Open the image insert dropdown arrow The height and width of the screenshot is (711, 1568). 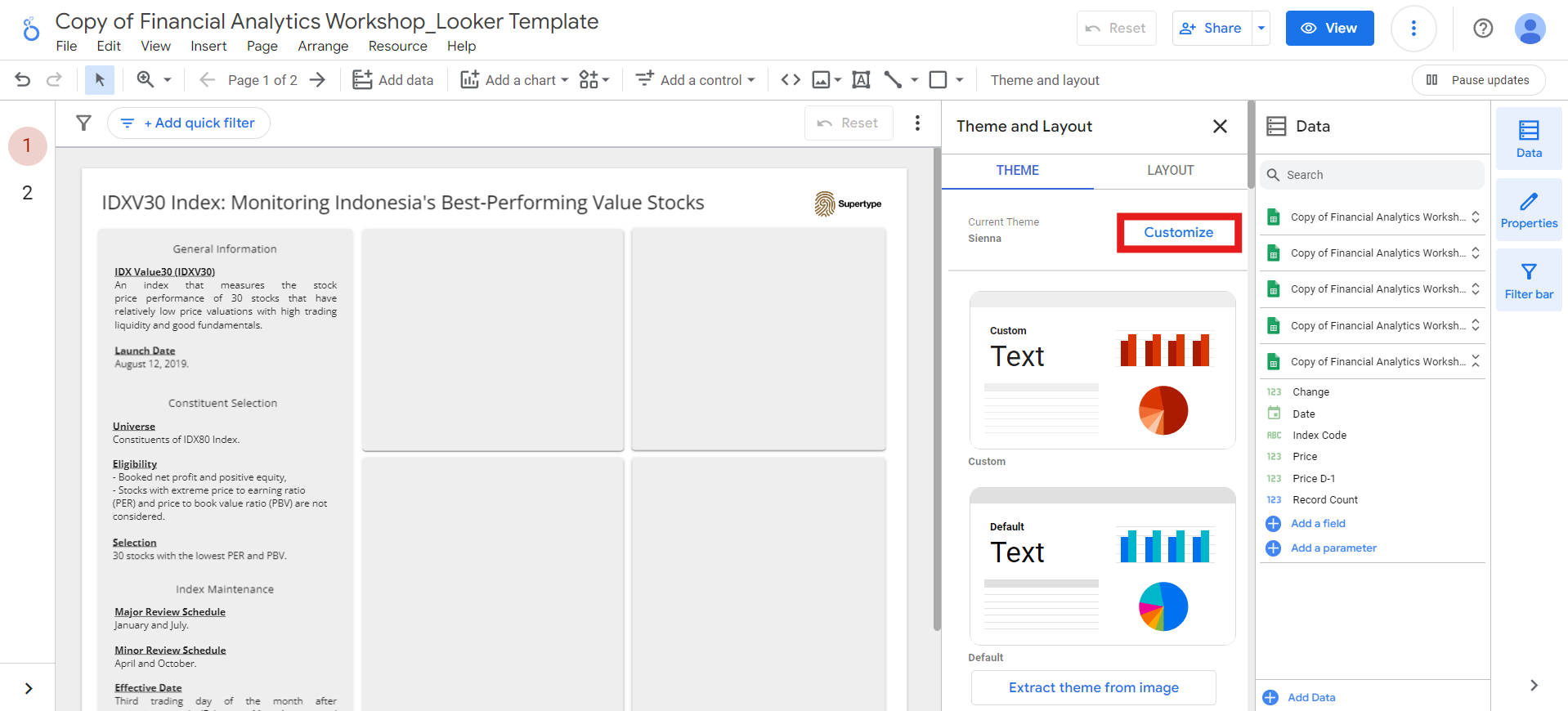(838, 80)
